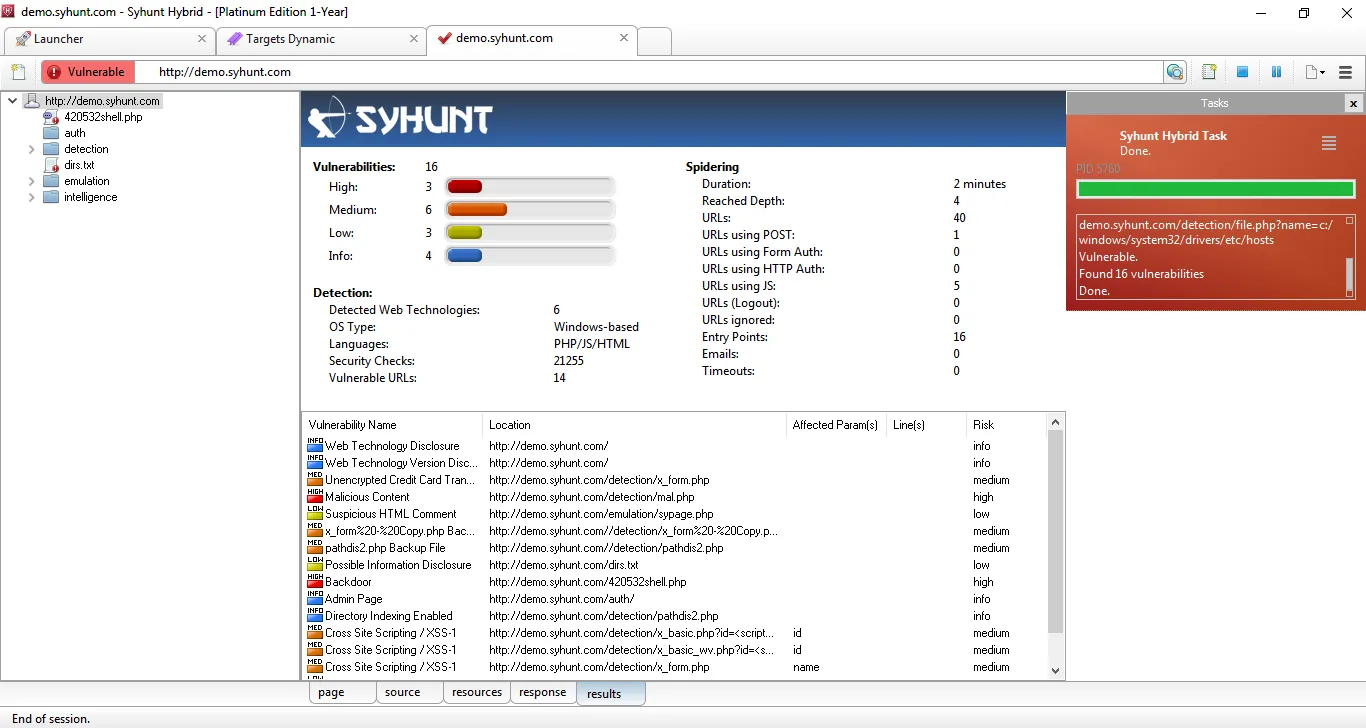Click the report generation notepad icon

(1209, 71)
